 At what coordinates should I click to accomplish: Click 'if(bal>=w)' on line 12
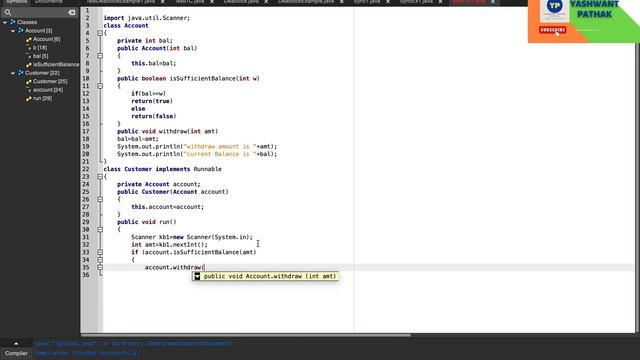[148, 93]
